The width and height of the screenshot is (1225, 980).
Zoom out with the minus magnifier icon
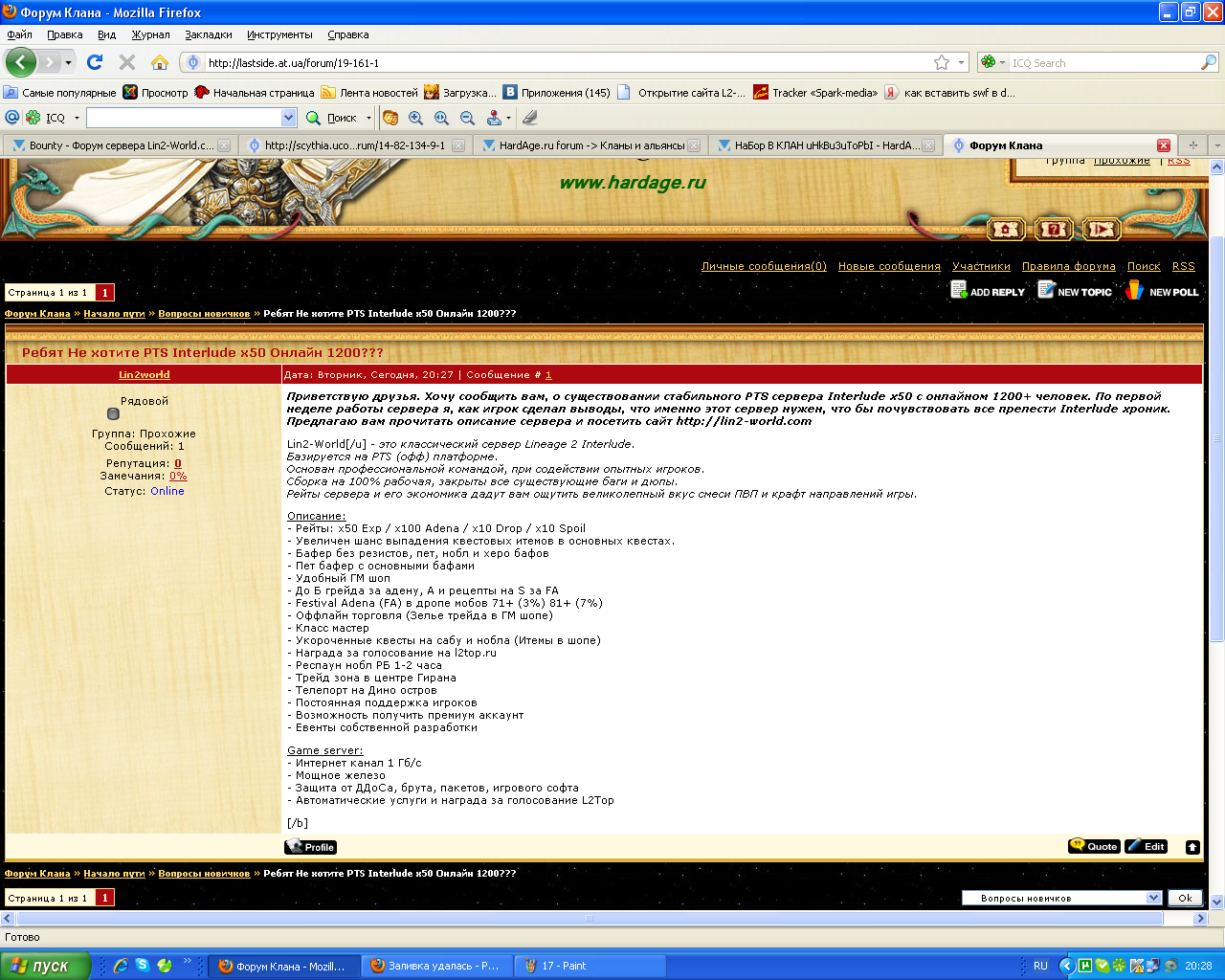(x=467, y=118)
